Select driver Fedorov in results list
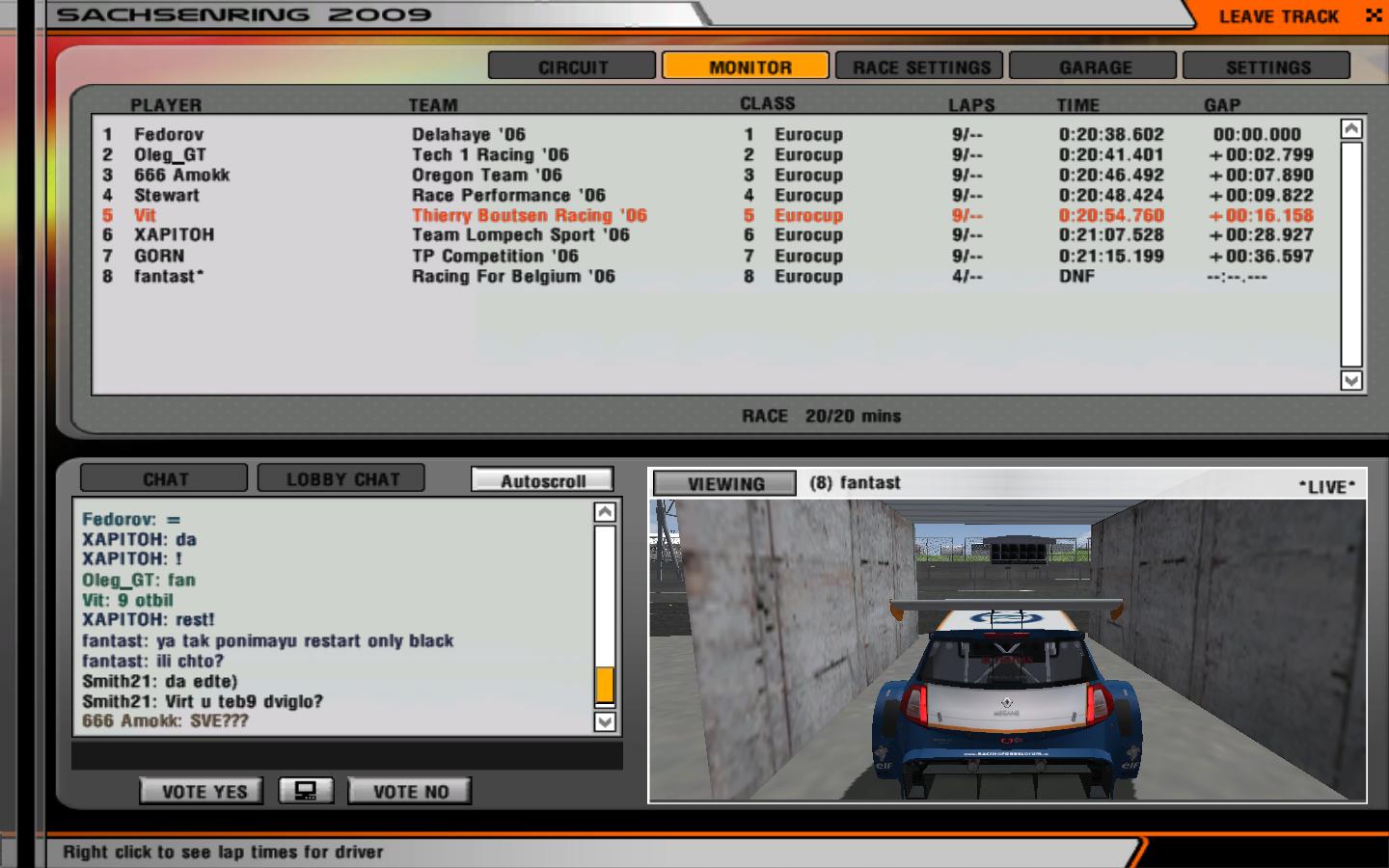Screen dimensions: 1389x868 click(x=714, y=134)
